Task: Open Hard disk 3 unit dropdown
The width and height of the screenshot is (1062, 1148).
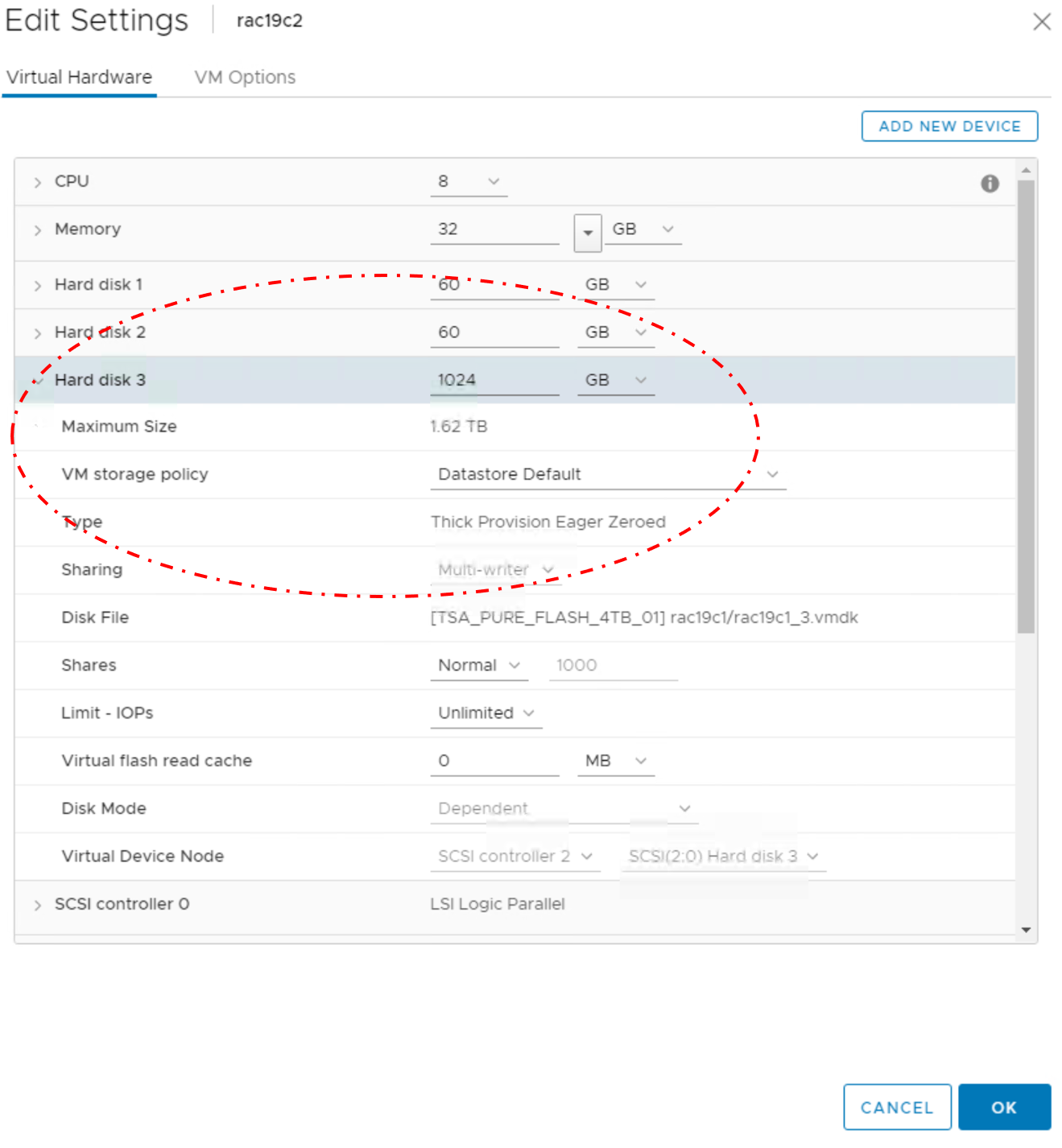Action: click(x=616, y=380)
